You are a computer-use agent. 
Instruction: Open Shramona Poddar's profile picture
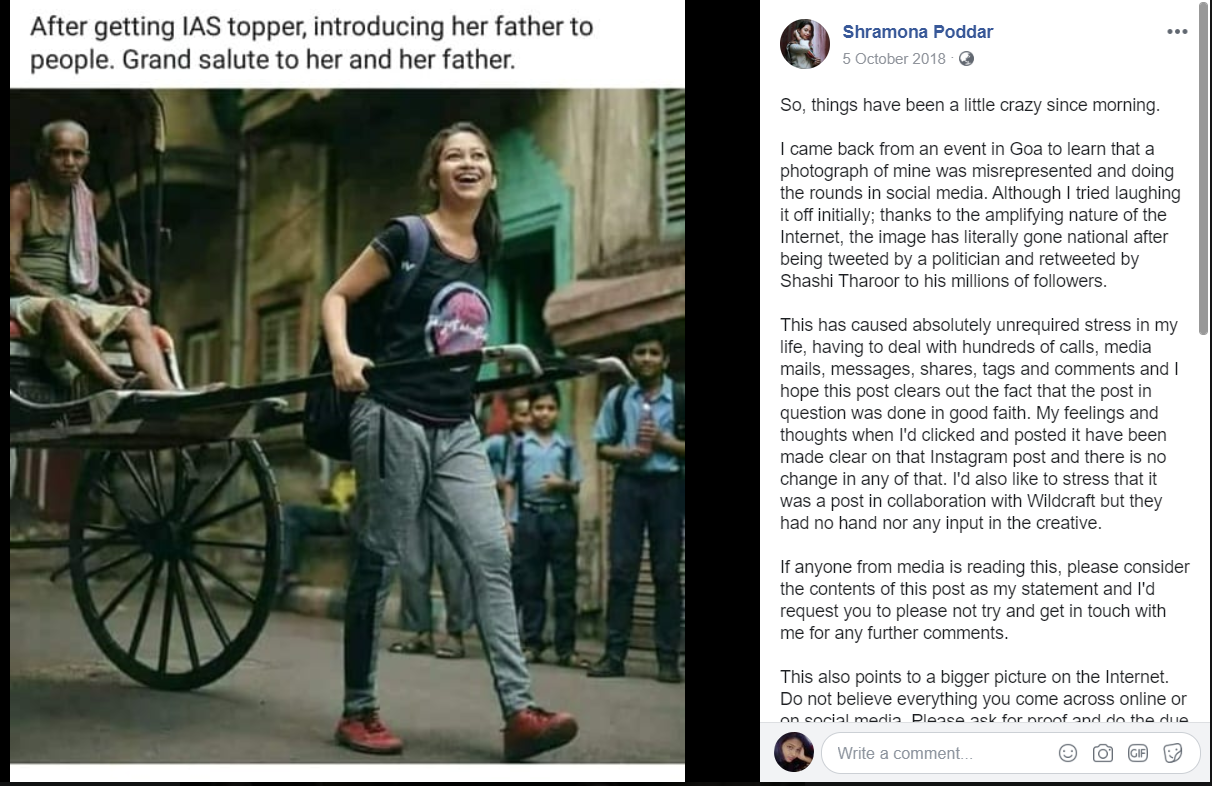(804, 44)
